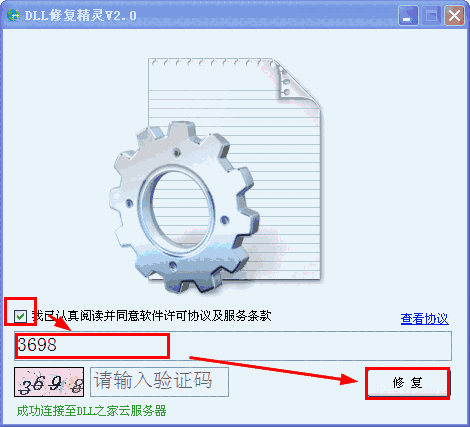Click the center hole of the gear
This screenshot has width=470, height=427.
[x=179, y=208]
